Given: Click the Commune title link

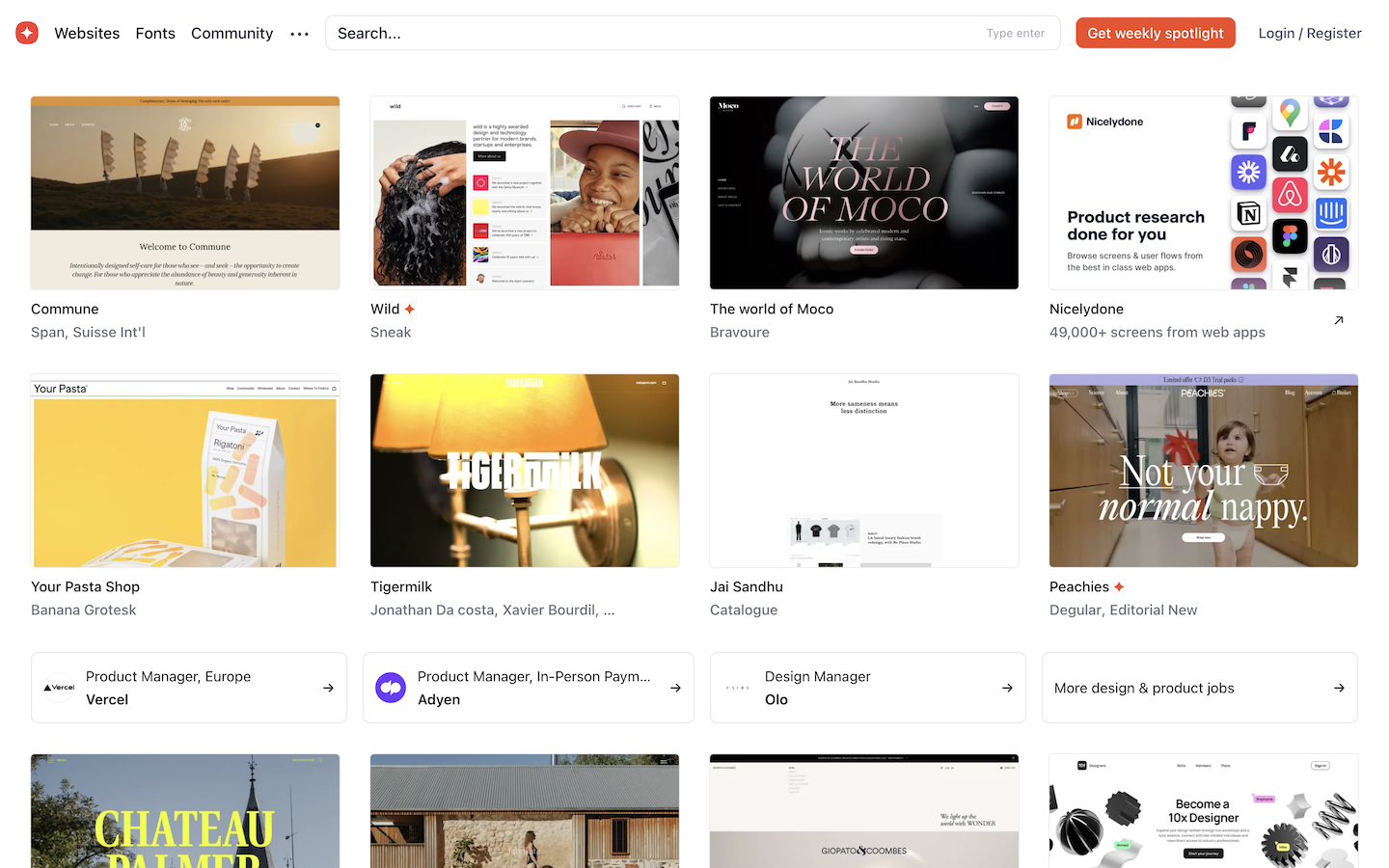Looking at the screenshot, I should pos(65,309).
